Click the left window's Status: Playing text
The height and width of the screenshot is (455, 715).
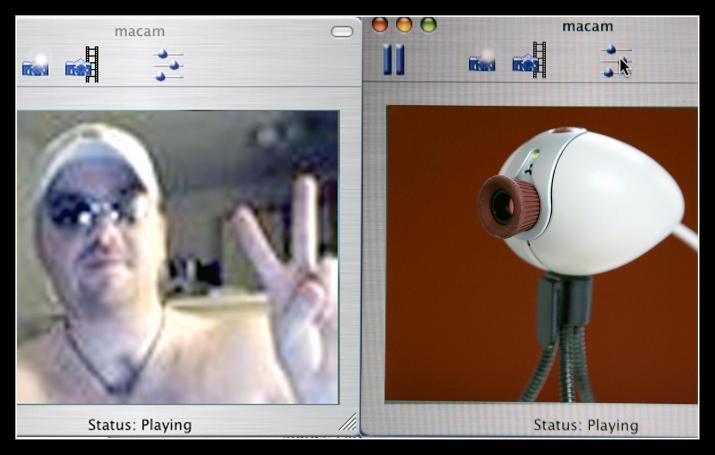pyautogui.click(x=139, y=425)
